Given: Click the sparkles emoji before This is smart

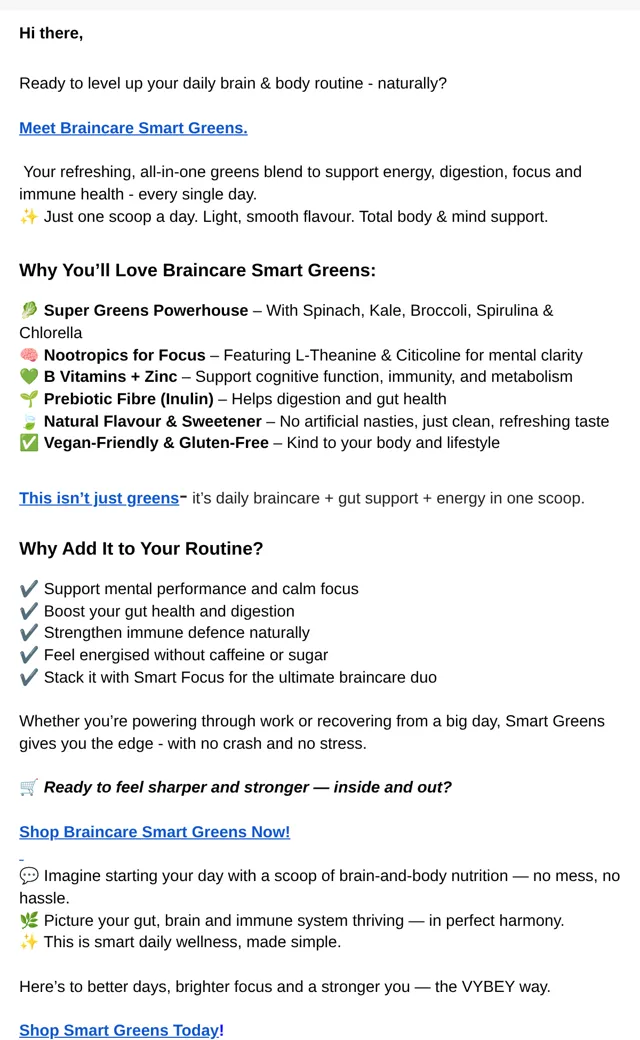Looking at the screenshot, I should 29,942.
